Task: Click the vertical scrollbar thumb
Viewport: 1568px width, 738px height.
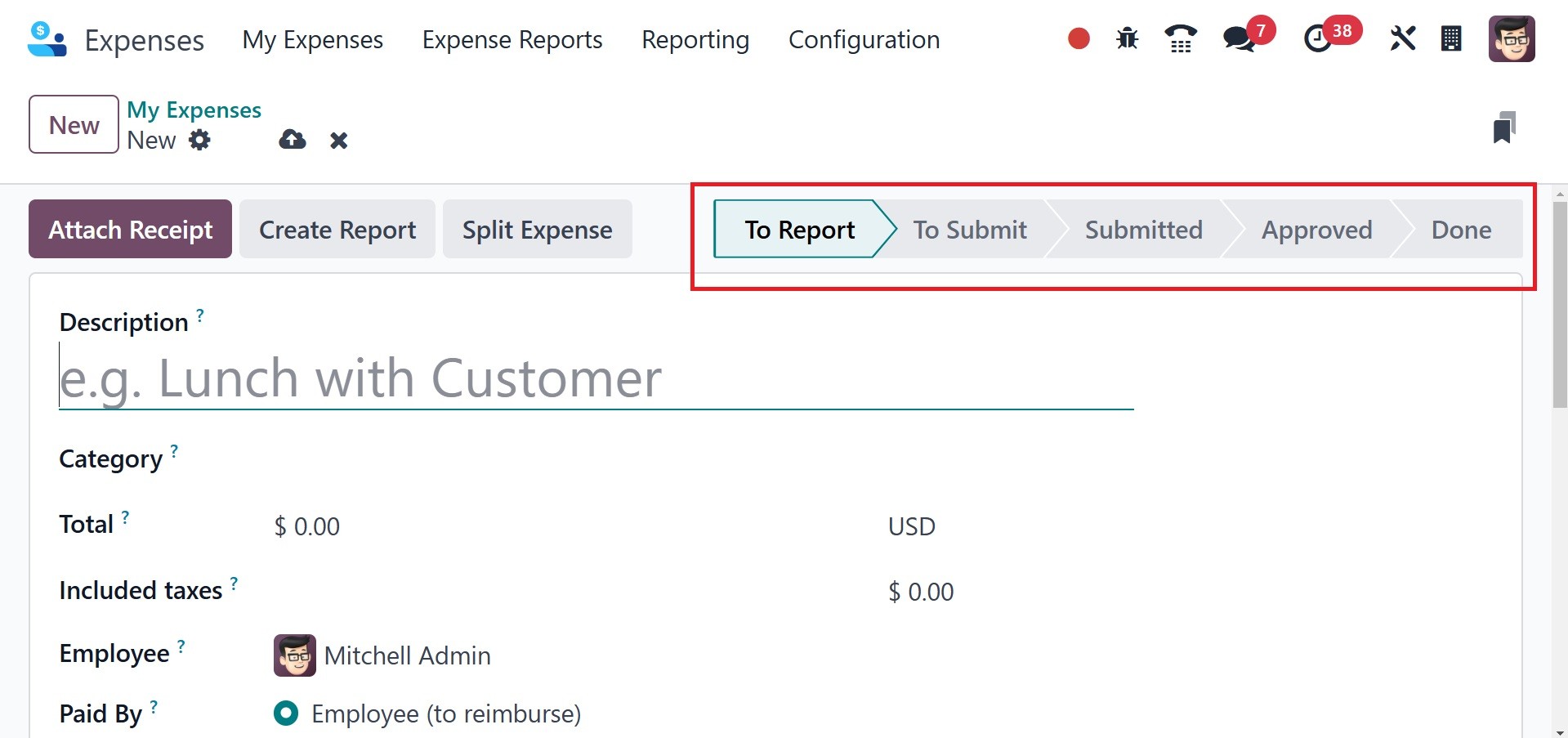Action: click(x=1559, y=302)
